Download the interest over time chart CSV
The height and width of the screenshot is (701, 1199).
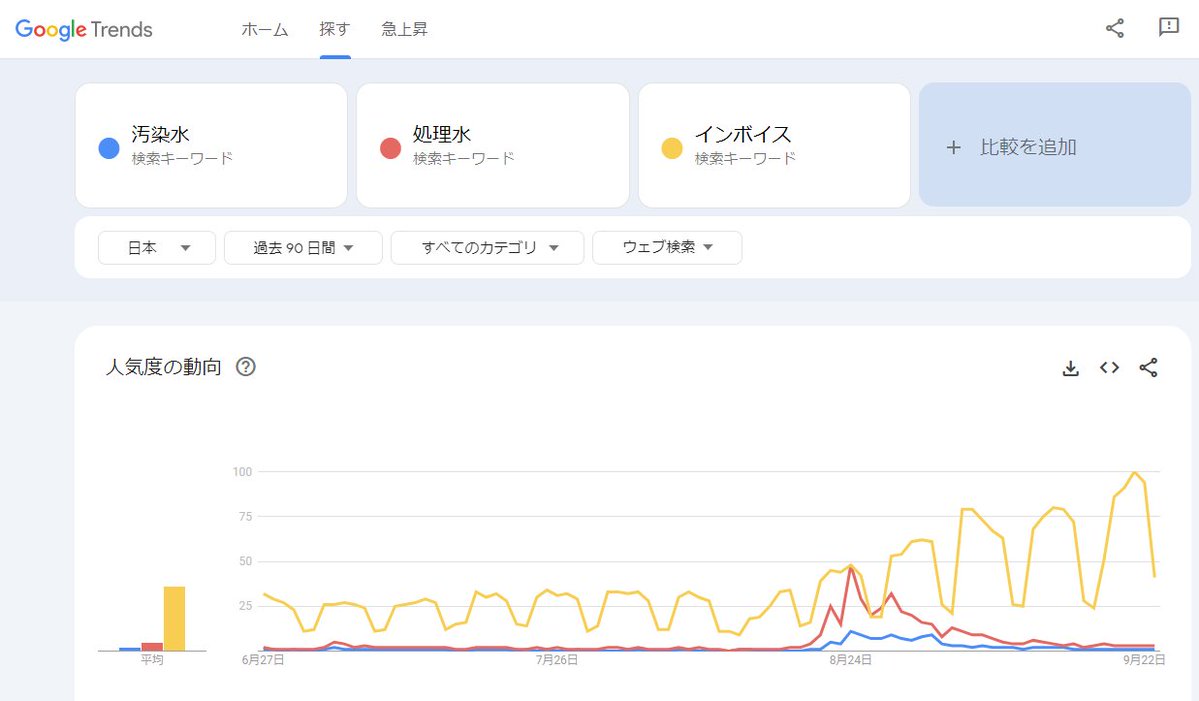[x=1071, y=368]
